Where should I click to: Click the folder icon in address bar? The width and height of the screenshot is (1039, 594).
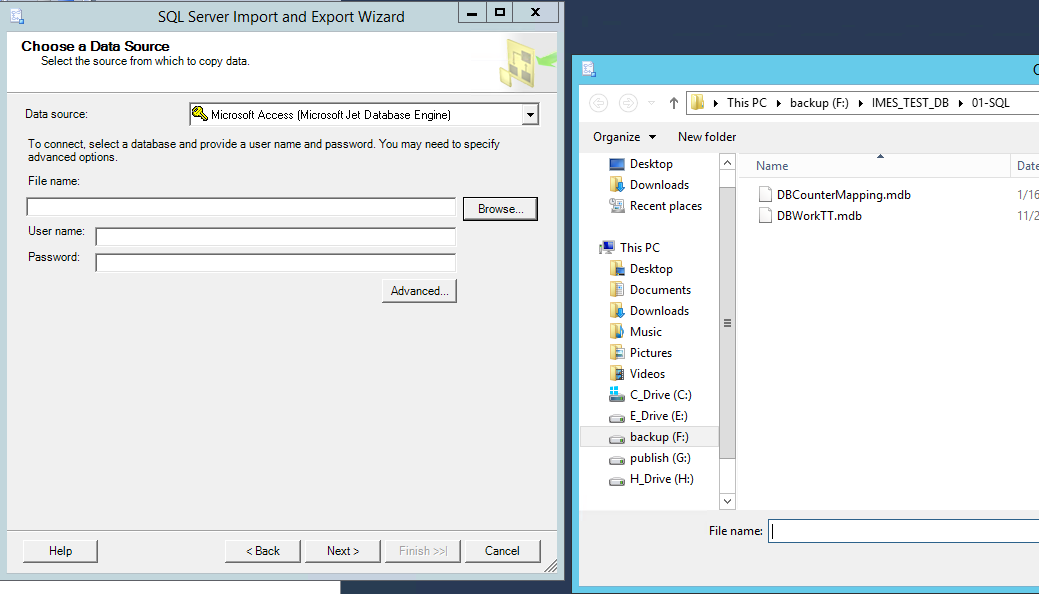[697, 102]
